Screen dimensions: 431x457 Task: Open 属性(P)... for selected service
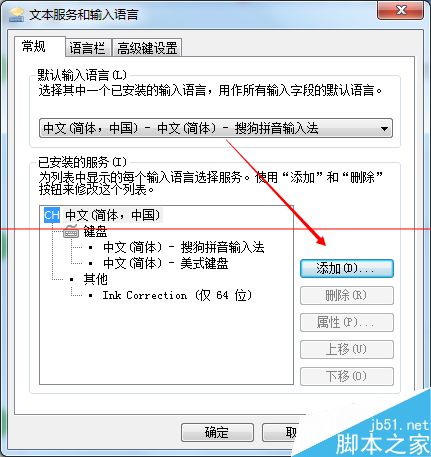[347, 322]
